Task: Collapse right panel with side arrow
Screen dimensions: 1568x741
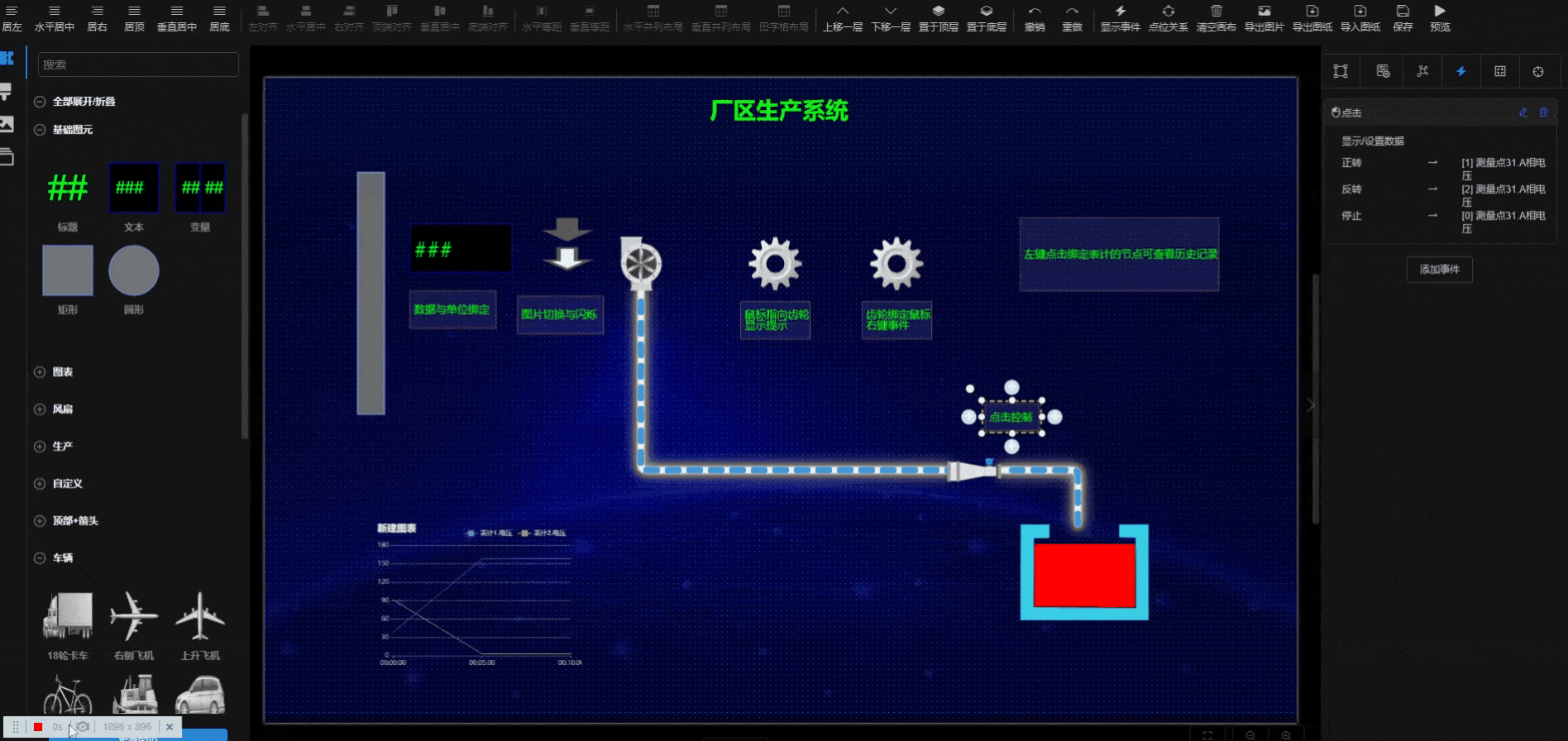Action: click(1310, 405)
